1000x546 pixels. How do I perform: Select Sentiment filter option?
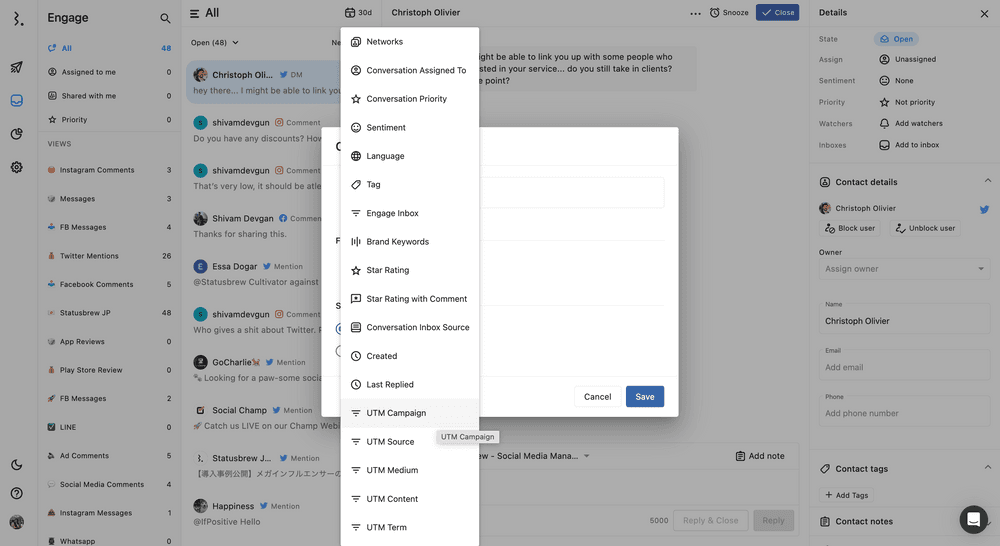(x=386, y=128)
